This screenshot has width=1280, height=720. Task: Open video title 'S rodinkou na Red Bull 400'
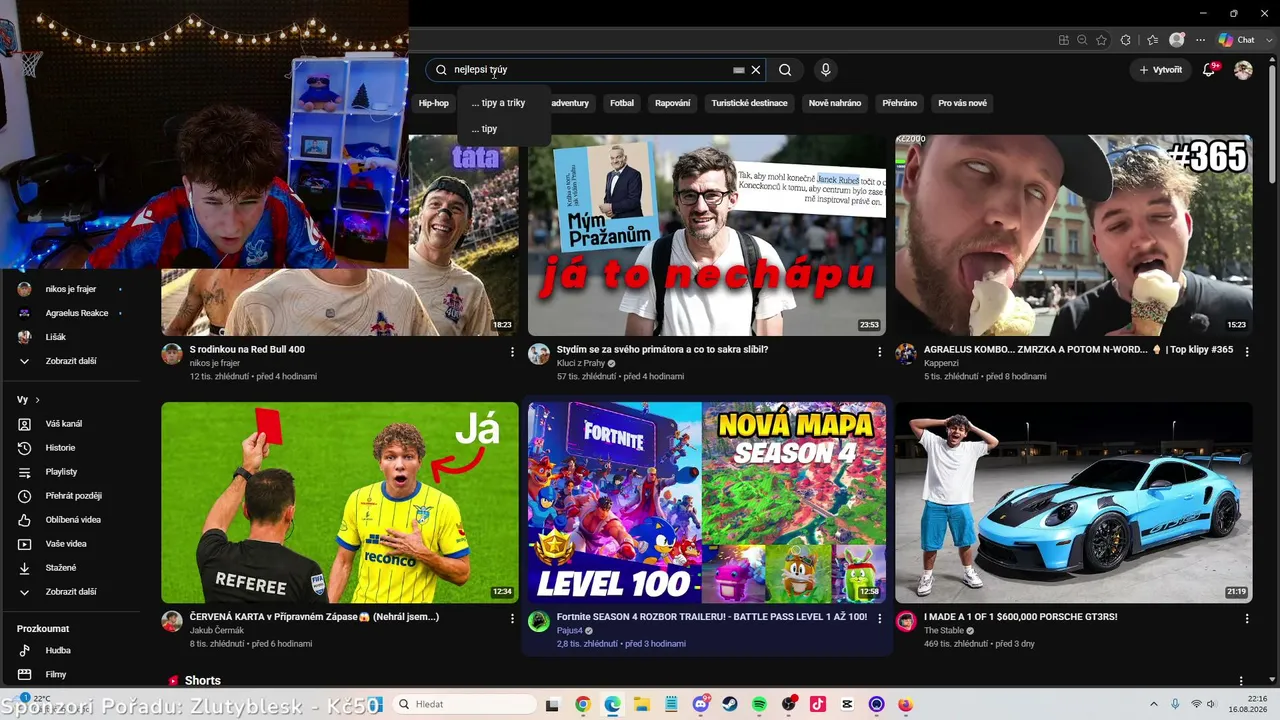click(x=247, y=350)
